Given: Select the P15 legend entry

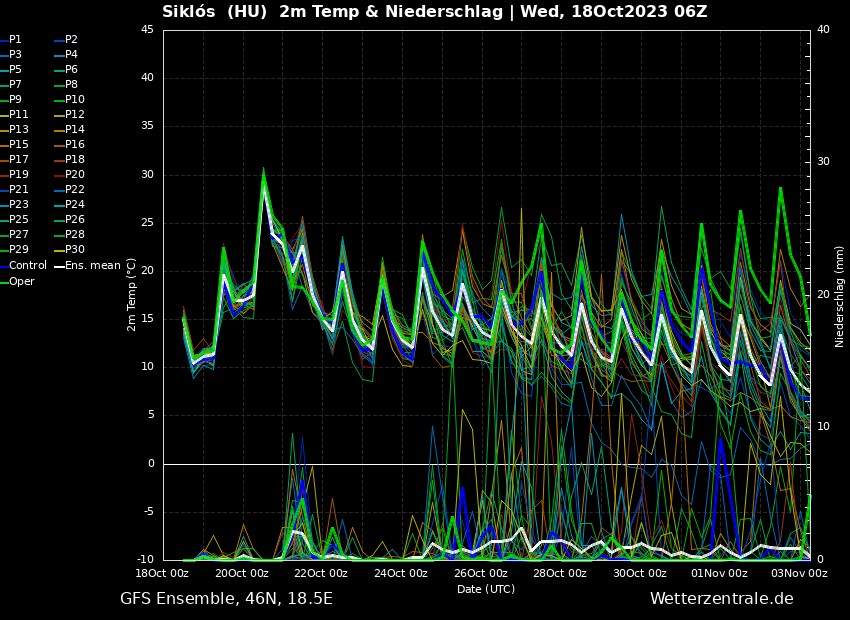Looking at the screenshot, I should (19, 145).
